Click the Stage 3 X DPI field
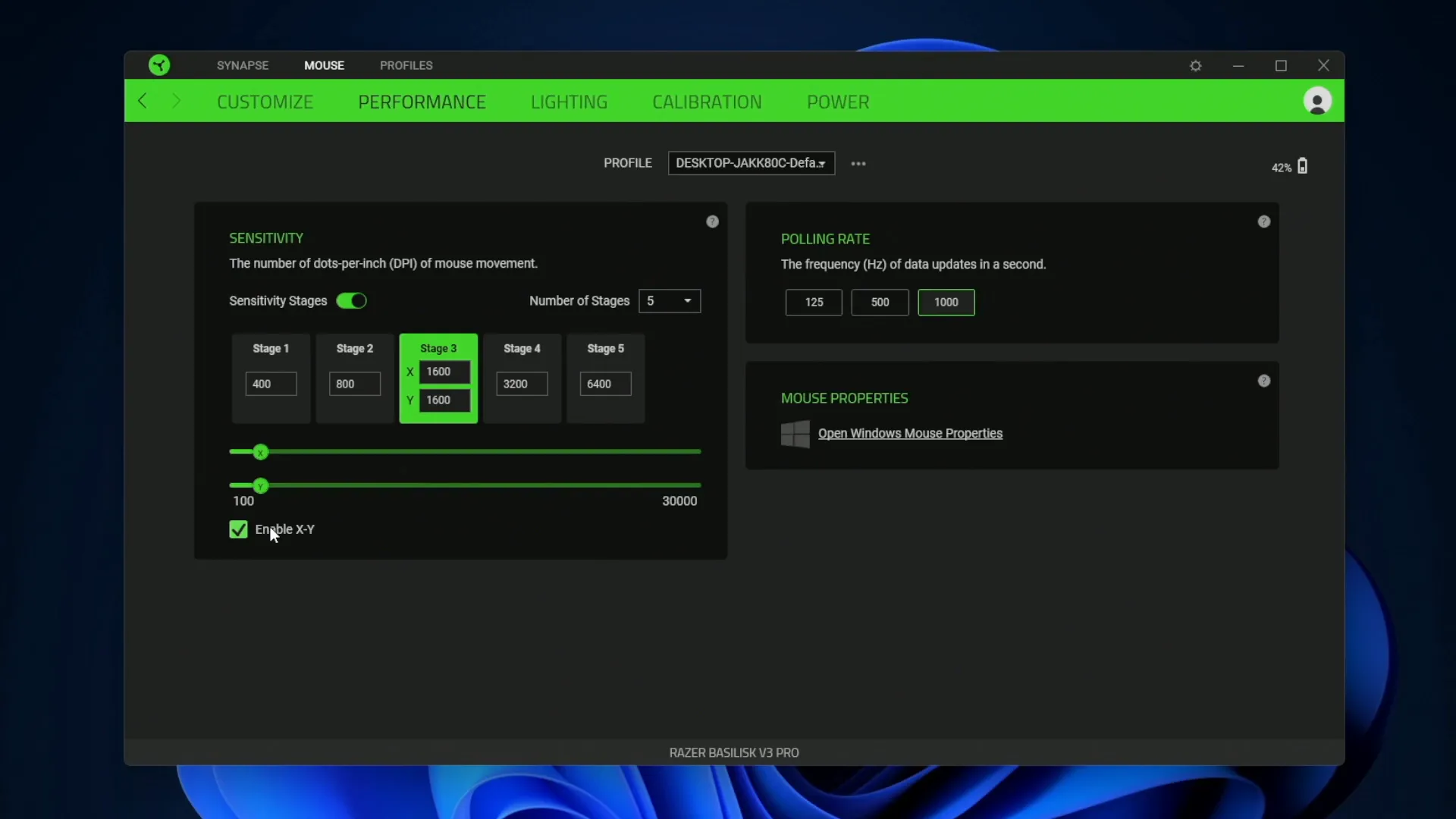 (444, 372)
